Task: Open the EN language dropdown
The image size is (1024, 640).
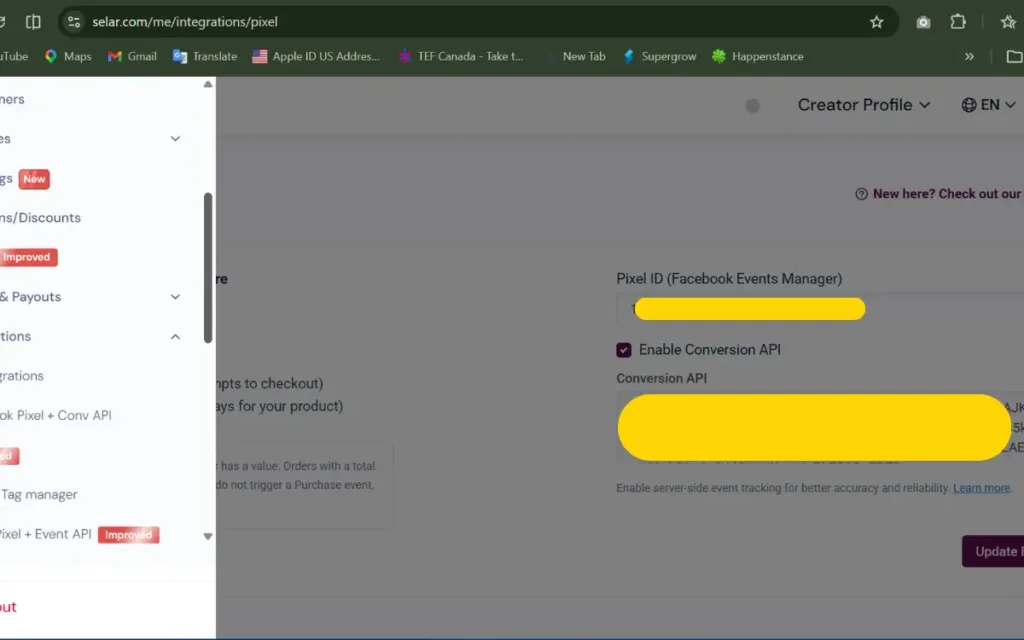Action: pos(988,104)
